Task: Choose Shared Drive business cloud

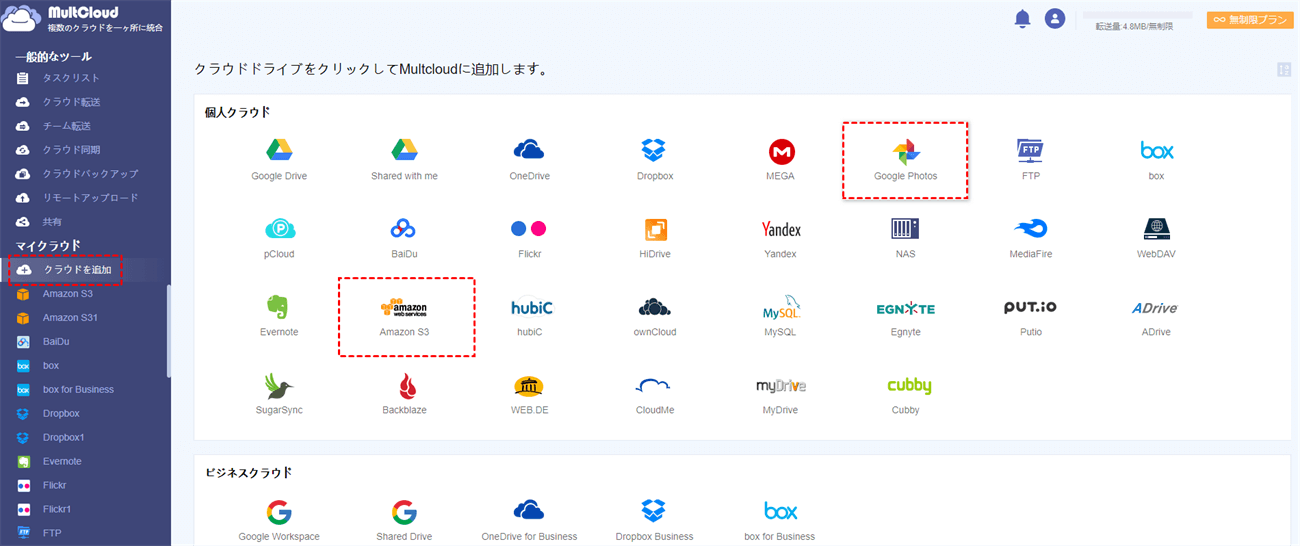Action: pyautogui.click(x=404, y=520)
